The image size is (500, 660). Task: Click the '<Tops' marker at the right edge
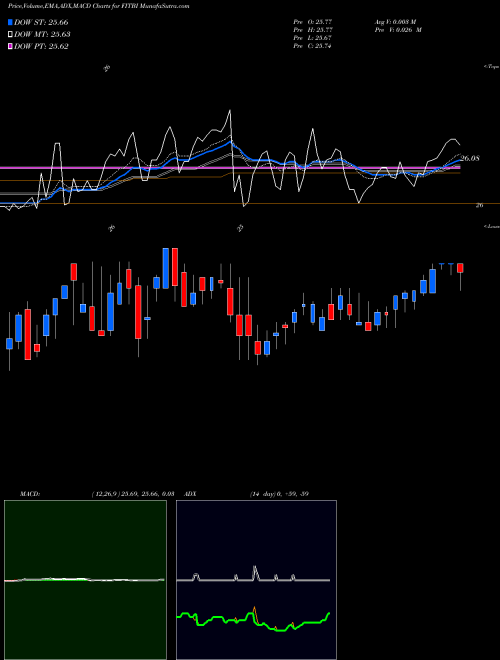click(492, 67)
